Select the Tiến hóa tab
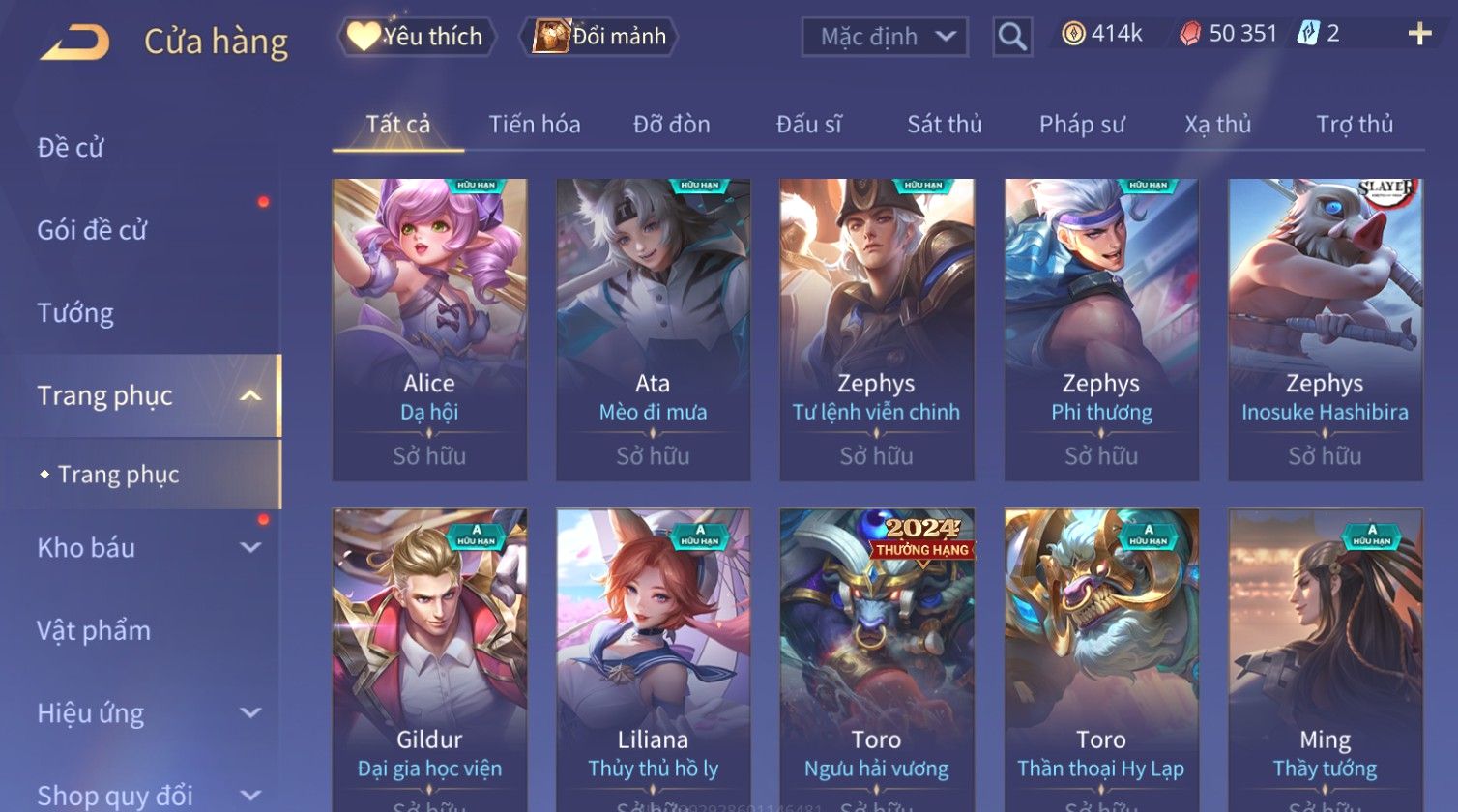The image size is (1458, 812). pos(535,124)
